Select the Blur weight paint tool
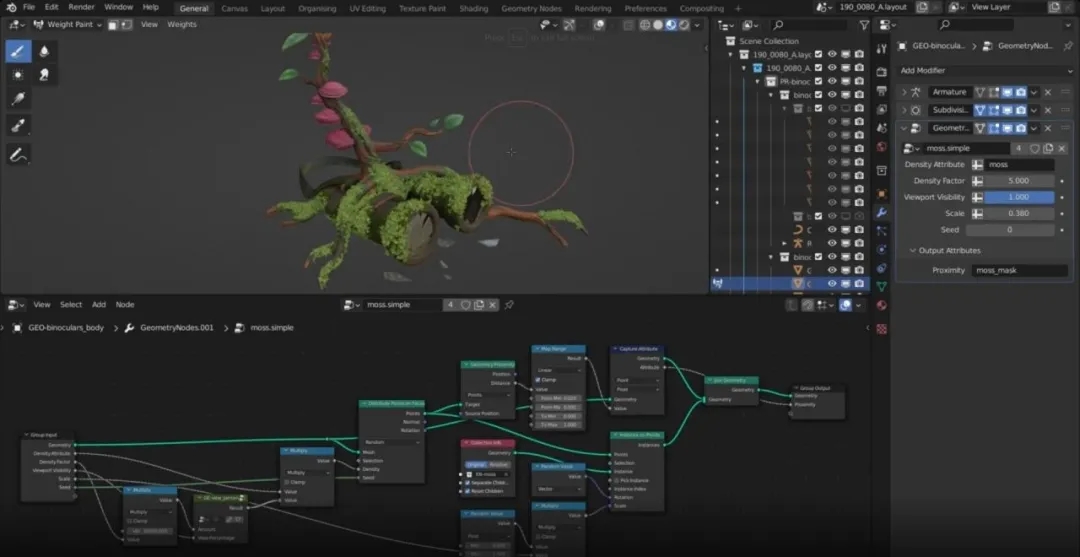Viewport: 1080px width, 557px height. (45, 51)
